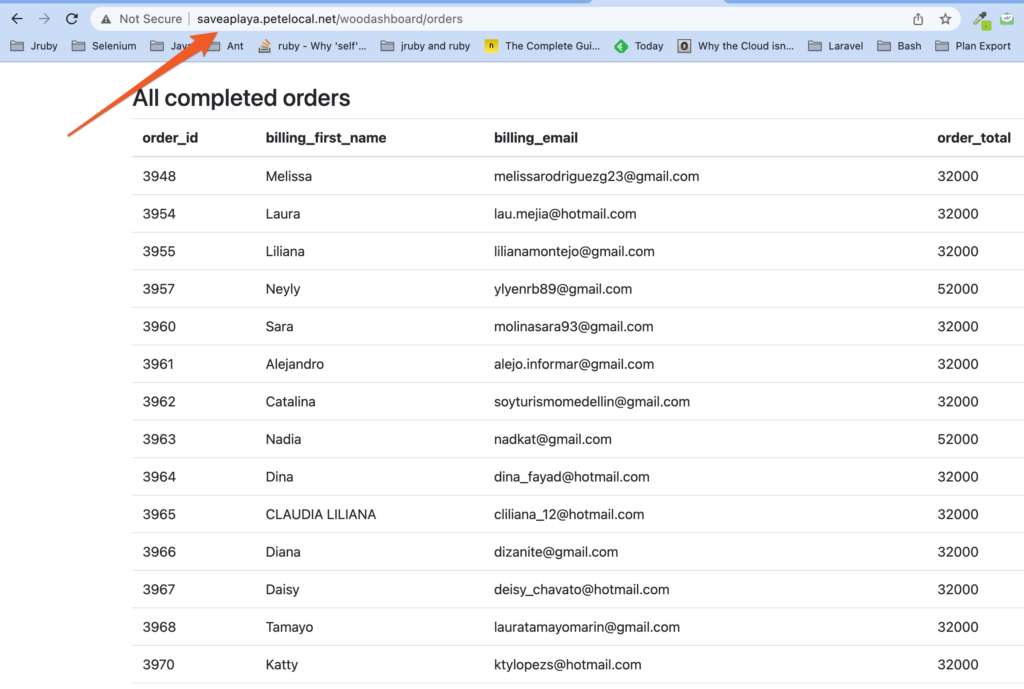Image resolution: width=1024 pixels, height=689 pixels.
Task: Expand the Laravel bookmarks folder
Action: (836, 46)
